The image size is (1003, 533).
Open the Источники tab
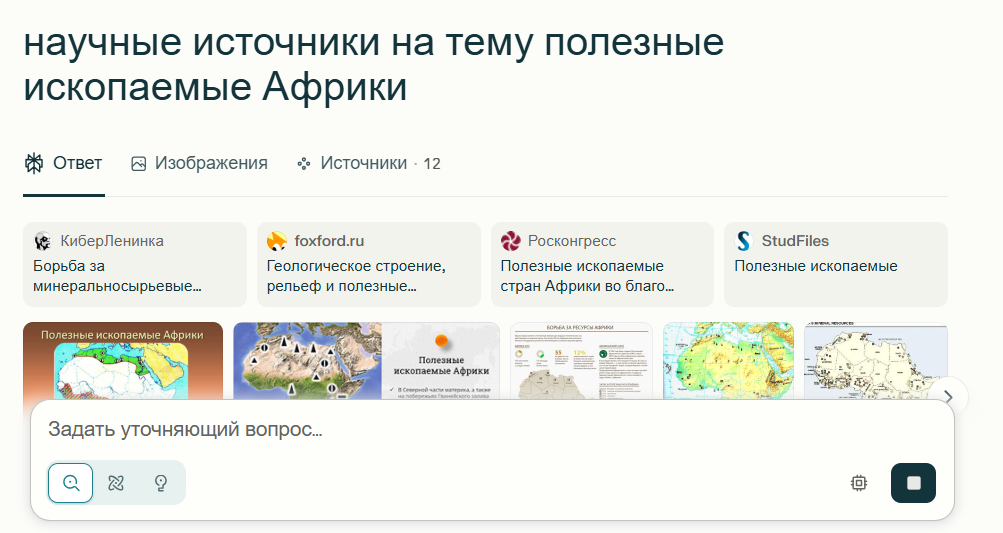coord(368,163)
